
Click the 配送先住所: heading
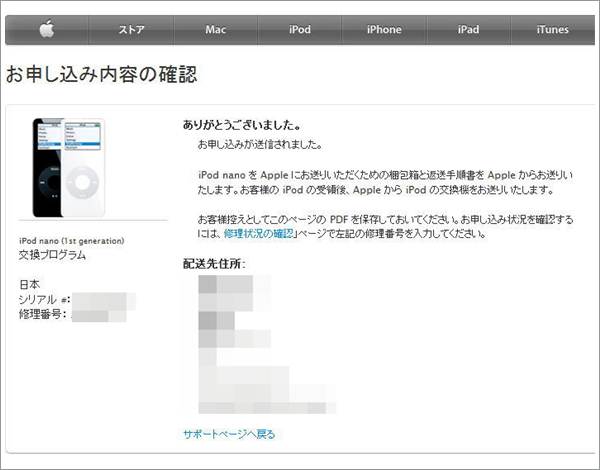(x=214, y=264)
